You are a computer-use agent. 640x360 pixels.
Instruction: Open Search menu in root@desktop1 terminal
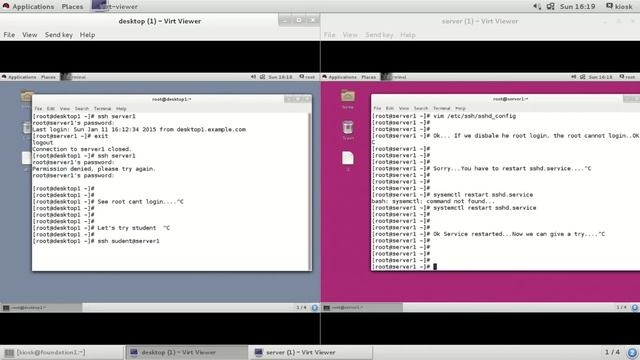point(82,109)
